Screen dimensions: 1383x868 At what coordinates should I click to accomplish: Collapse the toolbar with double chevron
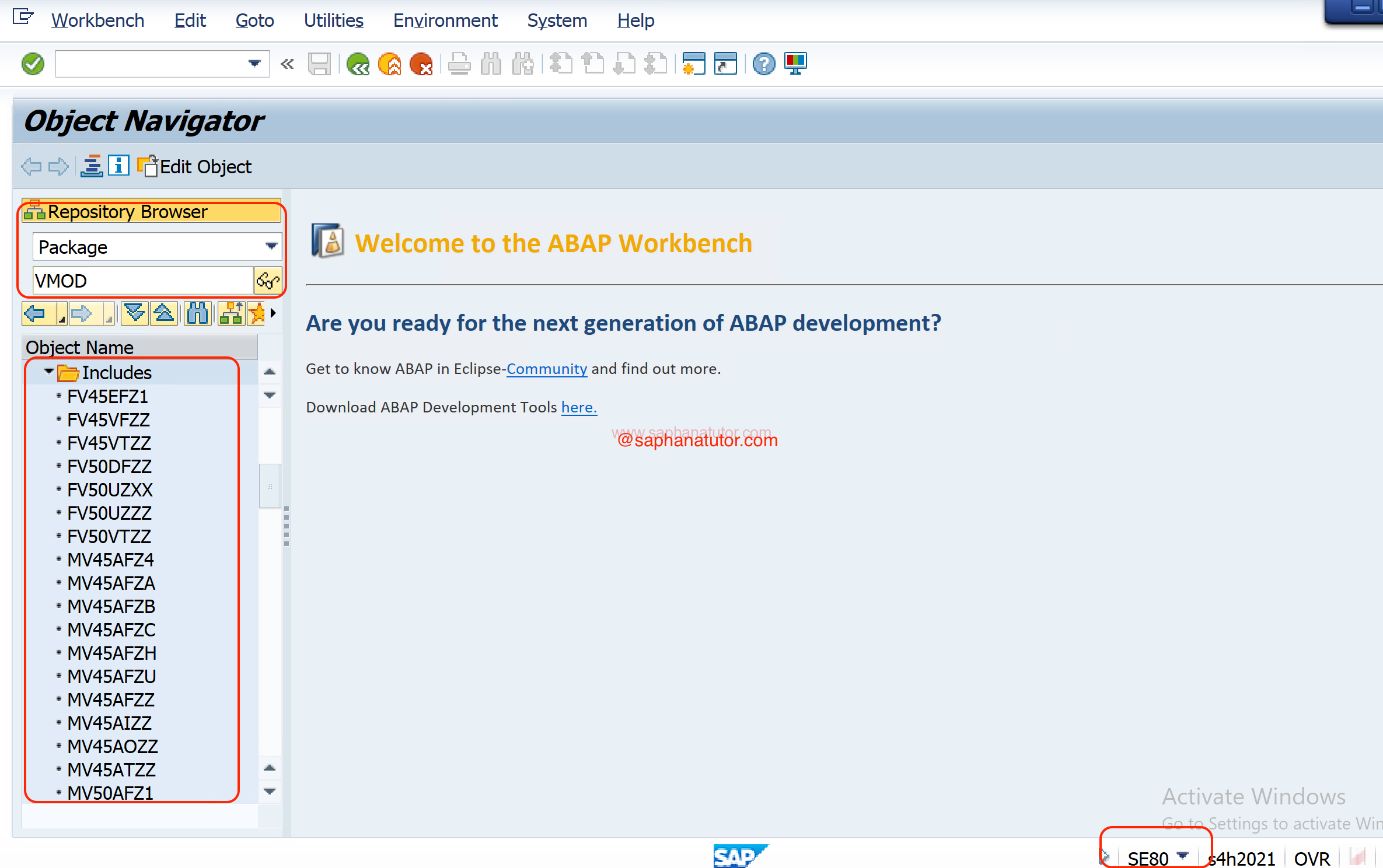pos(287,64)
